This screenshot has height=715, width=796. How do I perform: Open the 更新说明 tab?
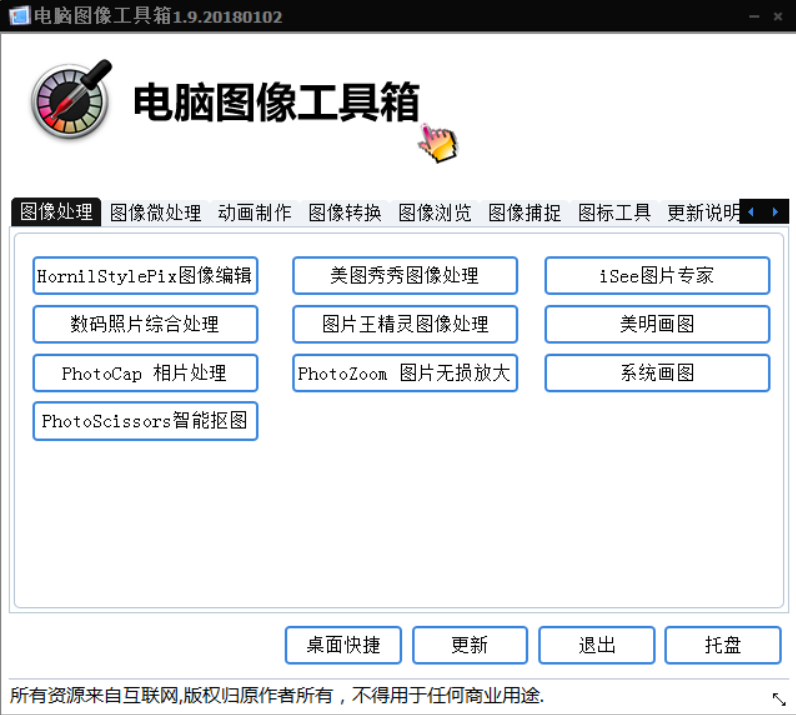tap(703, 213)
